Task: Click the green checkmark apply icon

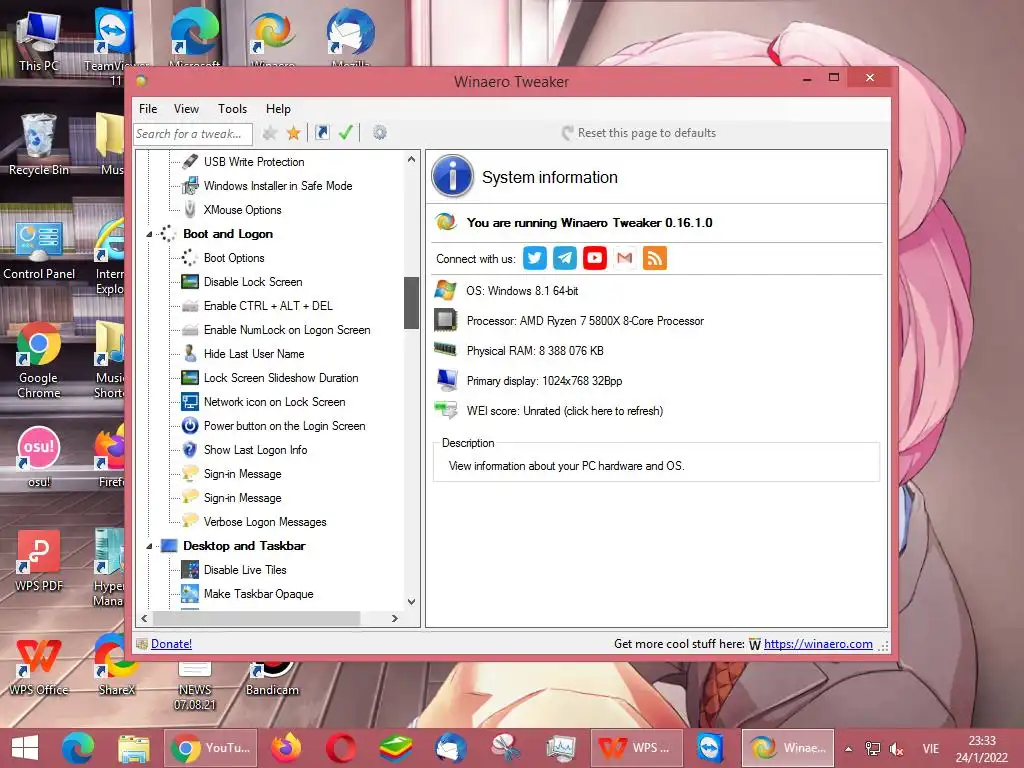Action: coord(346,133)
